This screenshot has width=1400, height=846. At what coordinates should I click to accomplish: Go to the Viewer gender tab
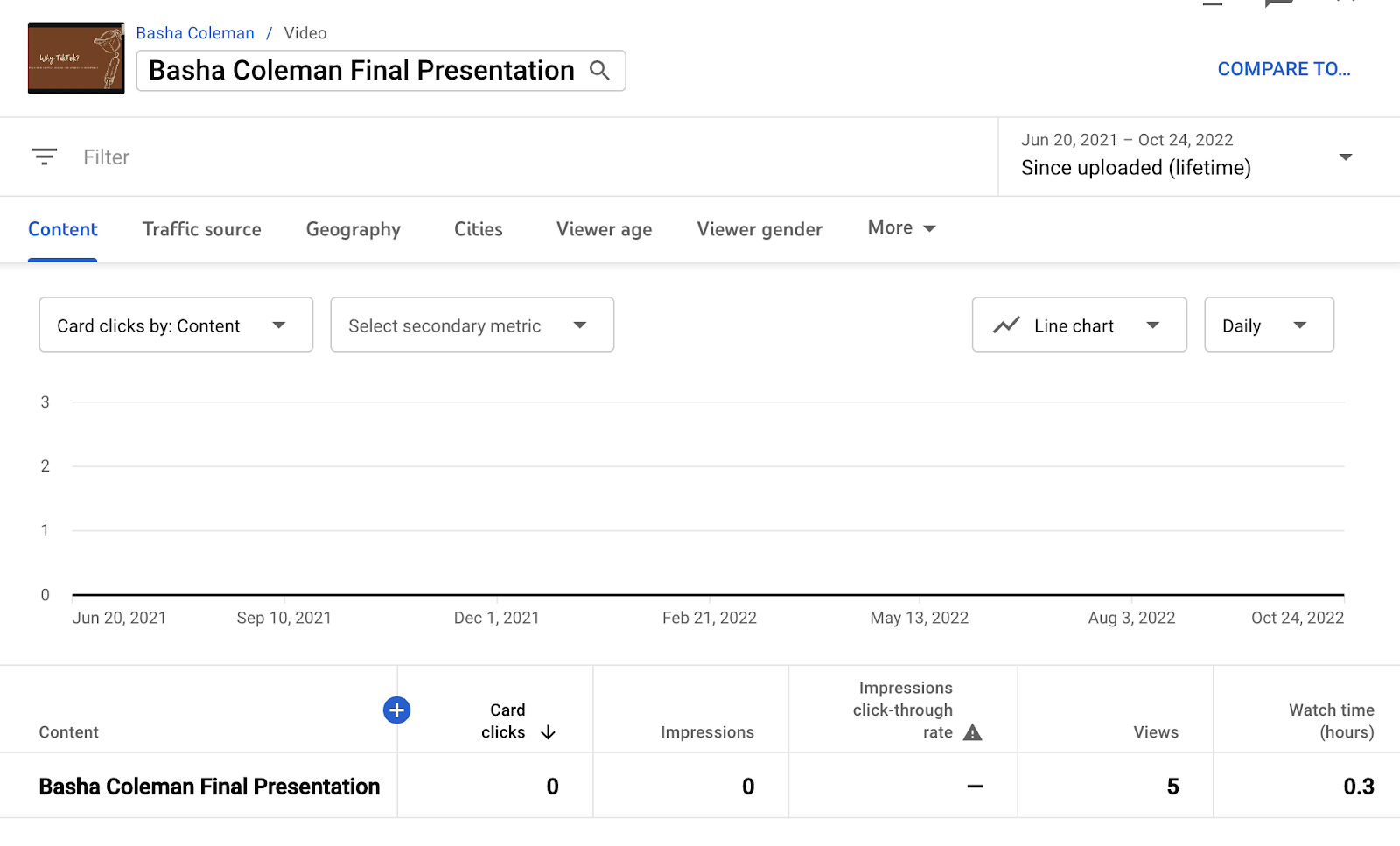pyautogui.click(x=759, y=229)
